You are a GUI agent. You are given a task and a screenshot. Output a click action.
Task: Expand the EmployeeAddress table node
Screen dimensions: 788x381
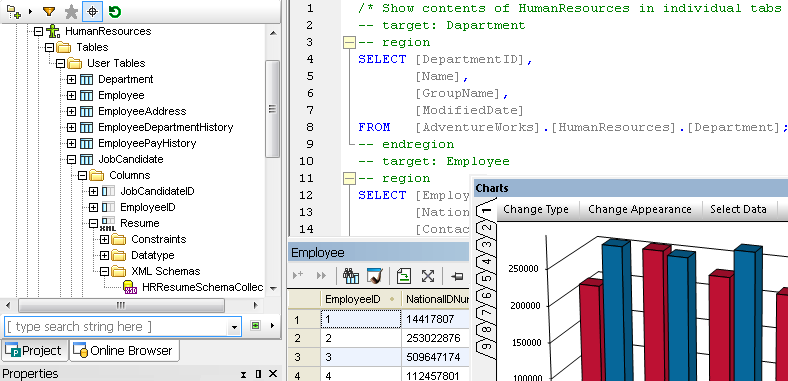(x=71, y=112)
